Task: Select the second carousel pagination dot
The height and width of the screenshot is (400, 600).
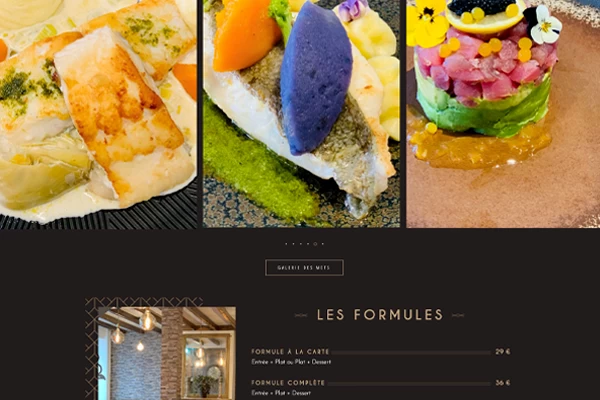Action: coord(293,244)
